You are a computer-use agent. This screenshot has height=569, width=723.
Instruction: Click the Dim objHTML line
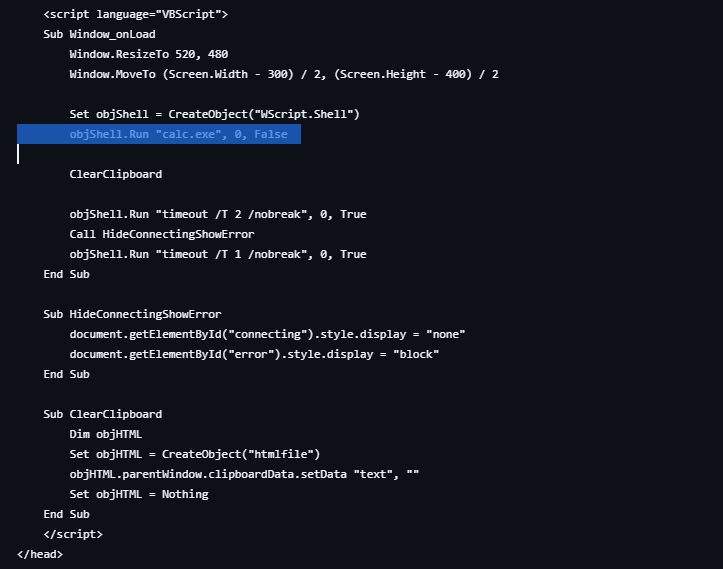(105, 434)
